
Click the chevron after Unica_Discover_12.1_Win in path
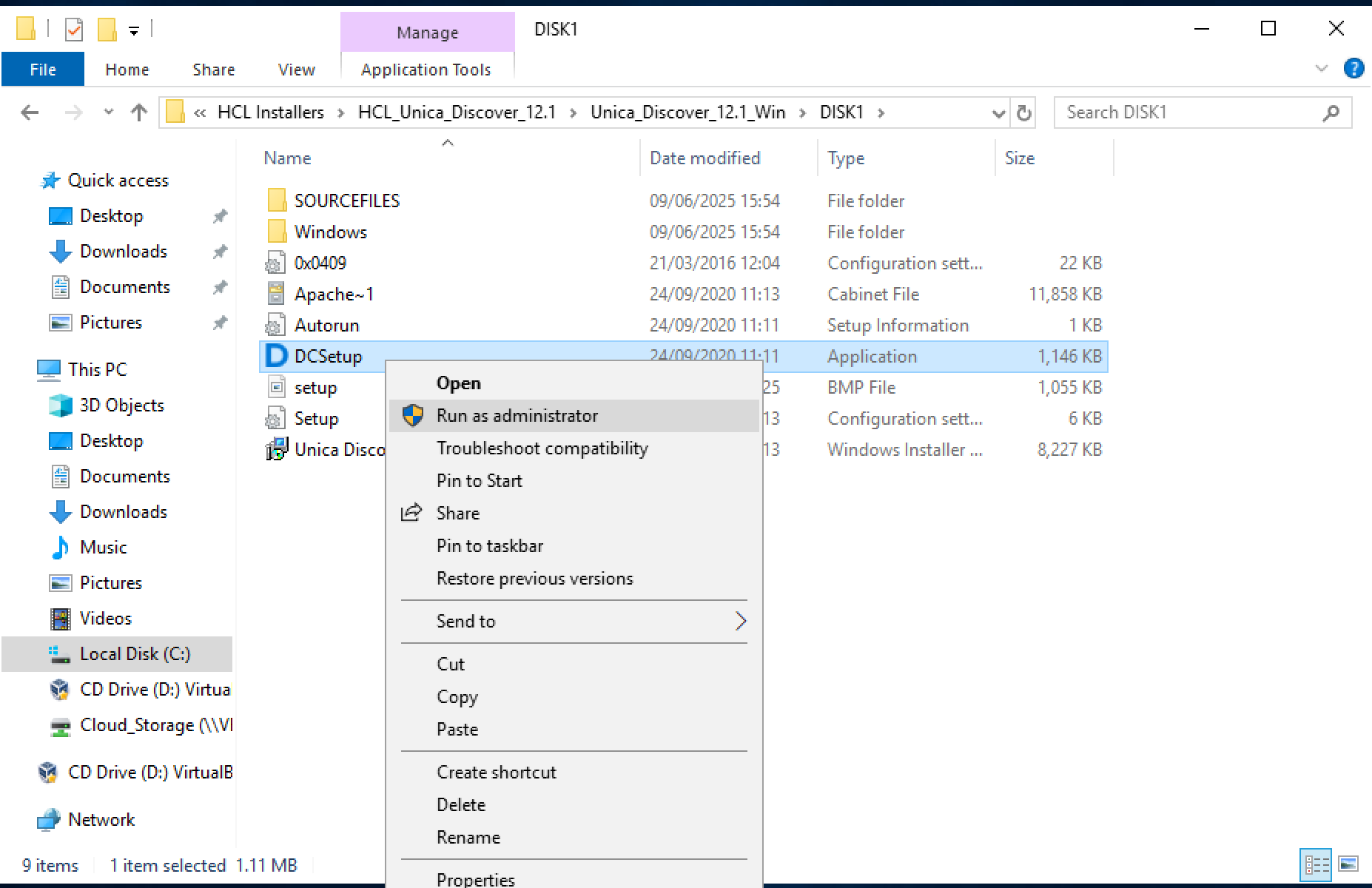pyautogui.click(x=802, y=112)
